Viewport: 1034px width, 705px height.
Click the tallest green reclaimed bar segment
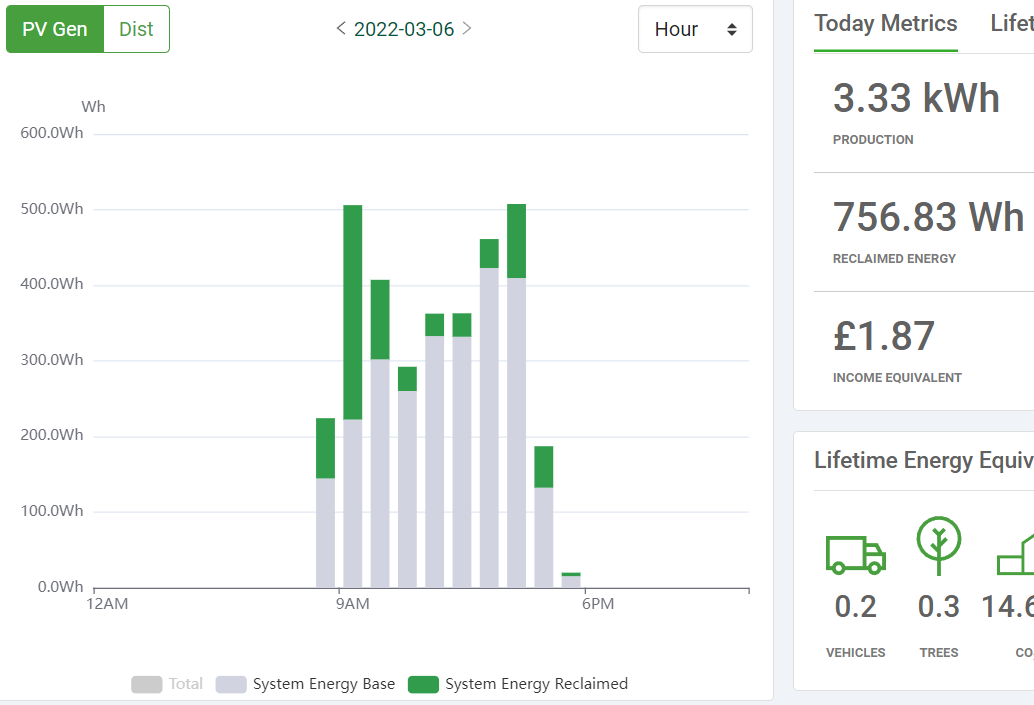pos(353,312)
